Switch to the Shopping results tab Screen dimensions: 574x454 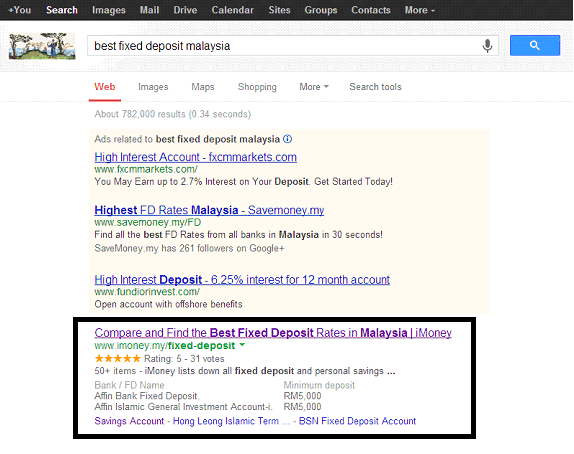pyautogui.click(x=257, y=87)
